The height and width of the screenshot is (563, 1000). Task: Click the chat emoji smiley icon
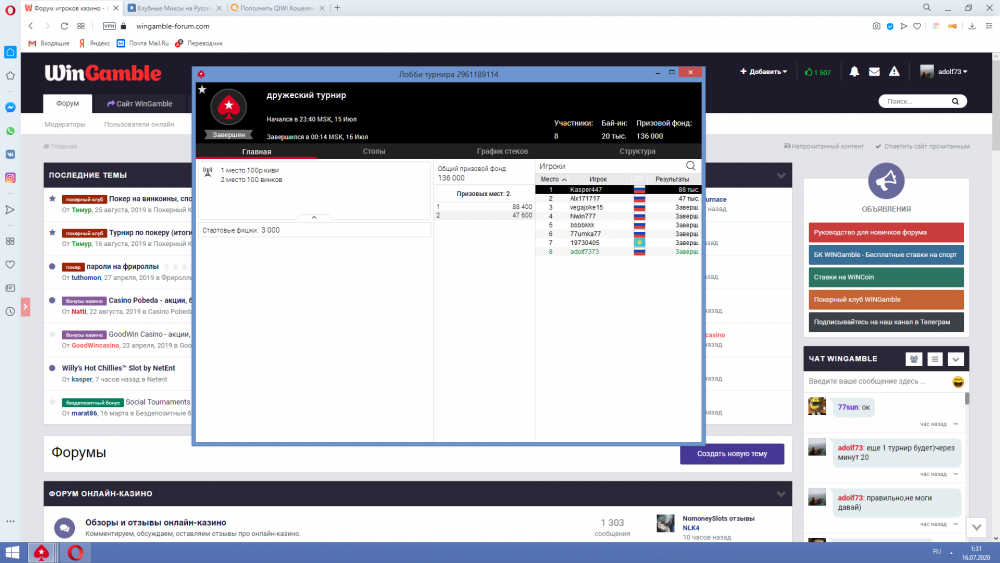point(958,382)
